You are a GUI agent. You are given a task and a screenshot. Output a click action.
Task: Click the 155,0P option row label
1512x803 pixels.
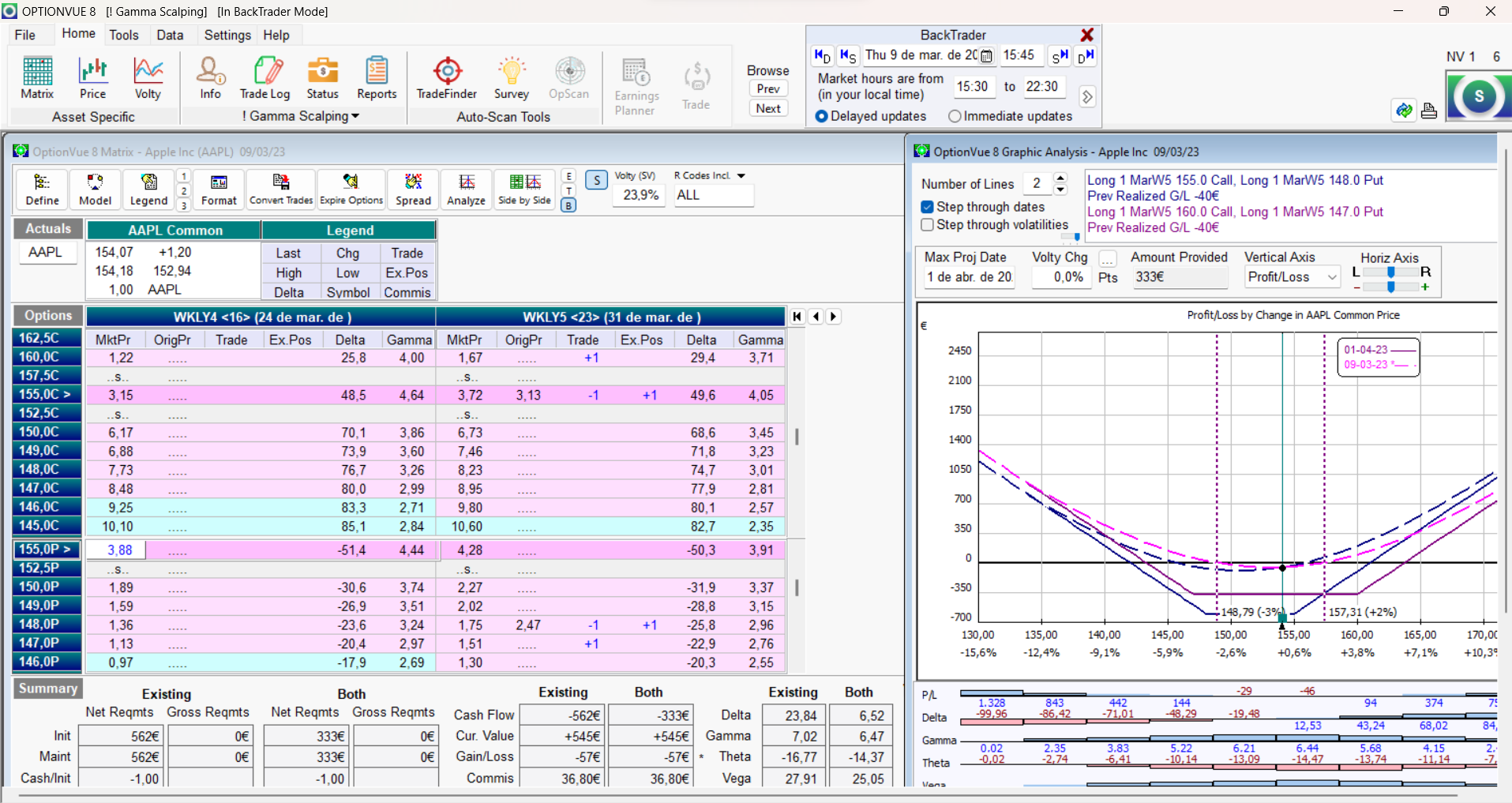(x=47, y=550)
